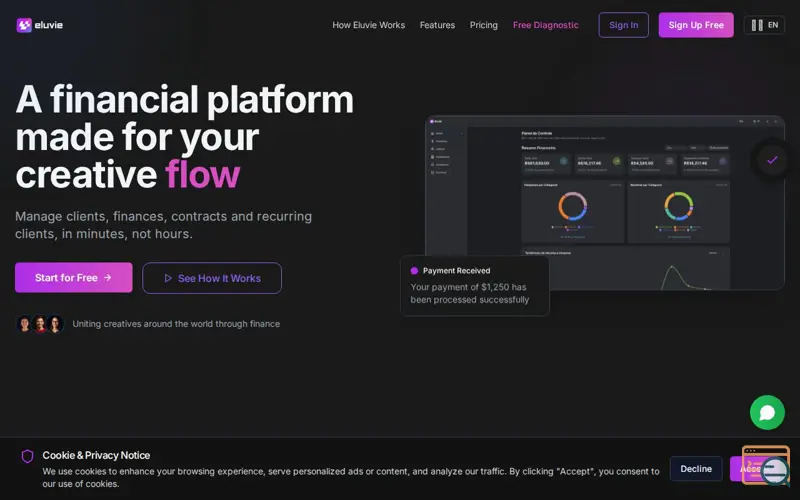The image size is (800, 500).
Task: Click the middle user avatar with red shirt
Action: point(40,323)
